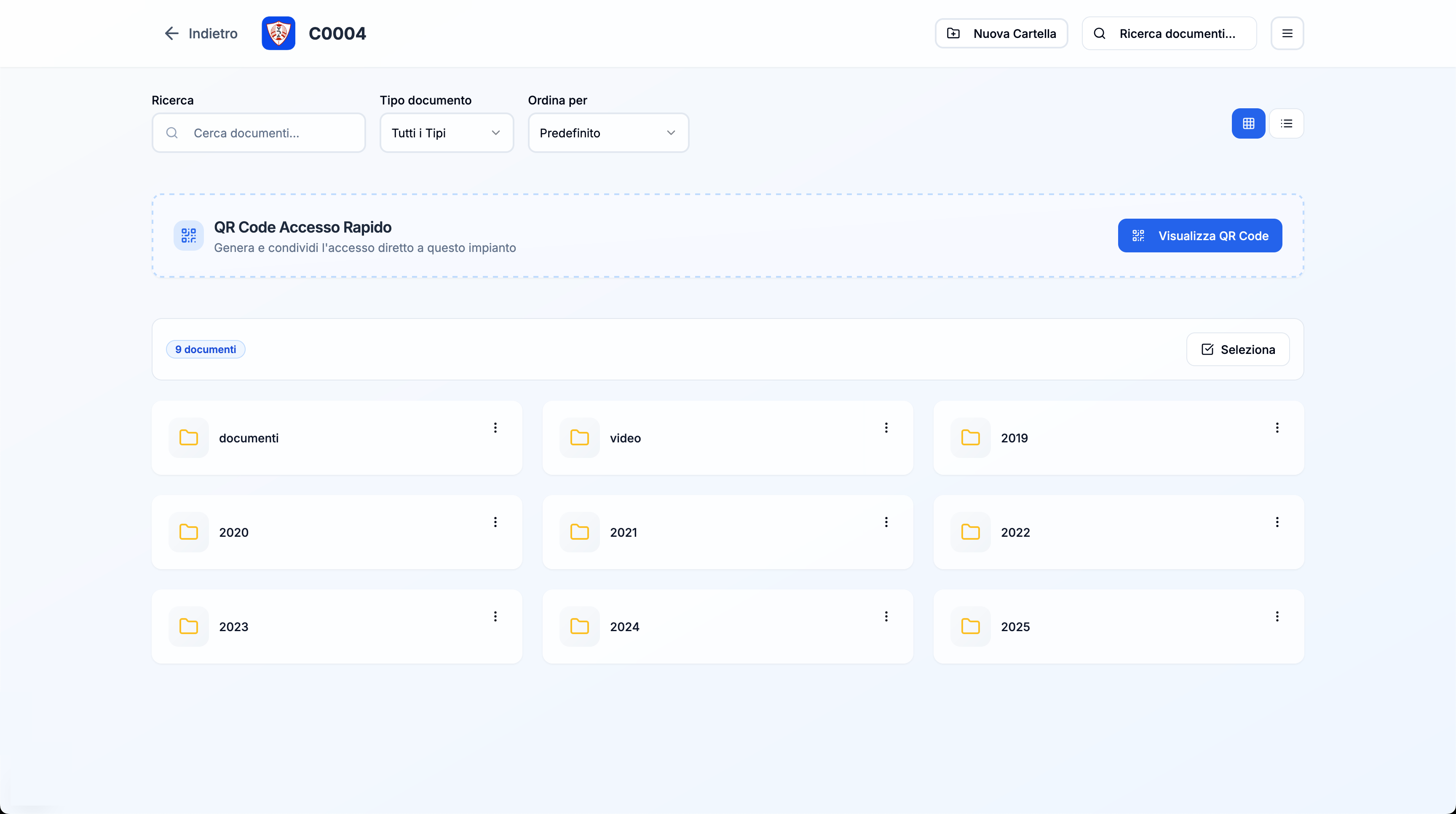This screenshot has width=1456, height=814.
Task: Open options menu for 2022 folder
Action: click(1277, 522)
